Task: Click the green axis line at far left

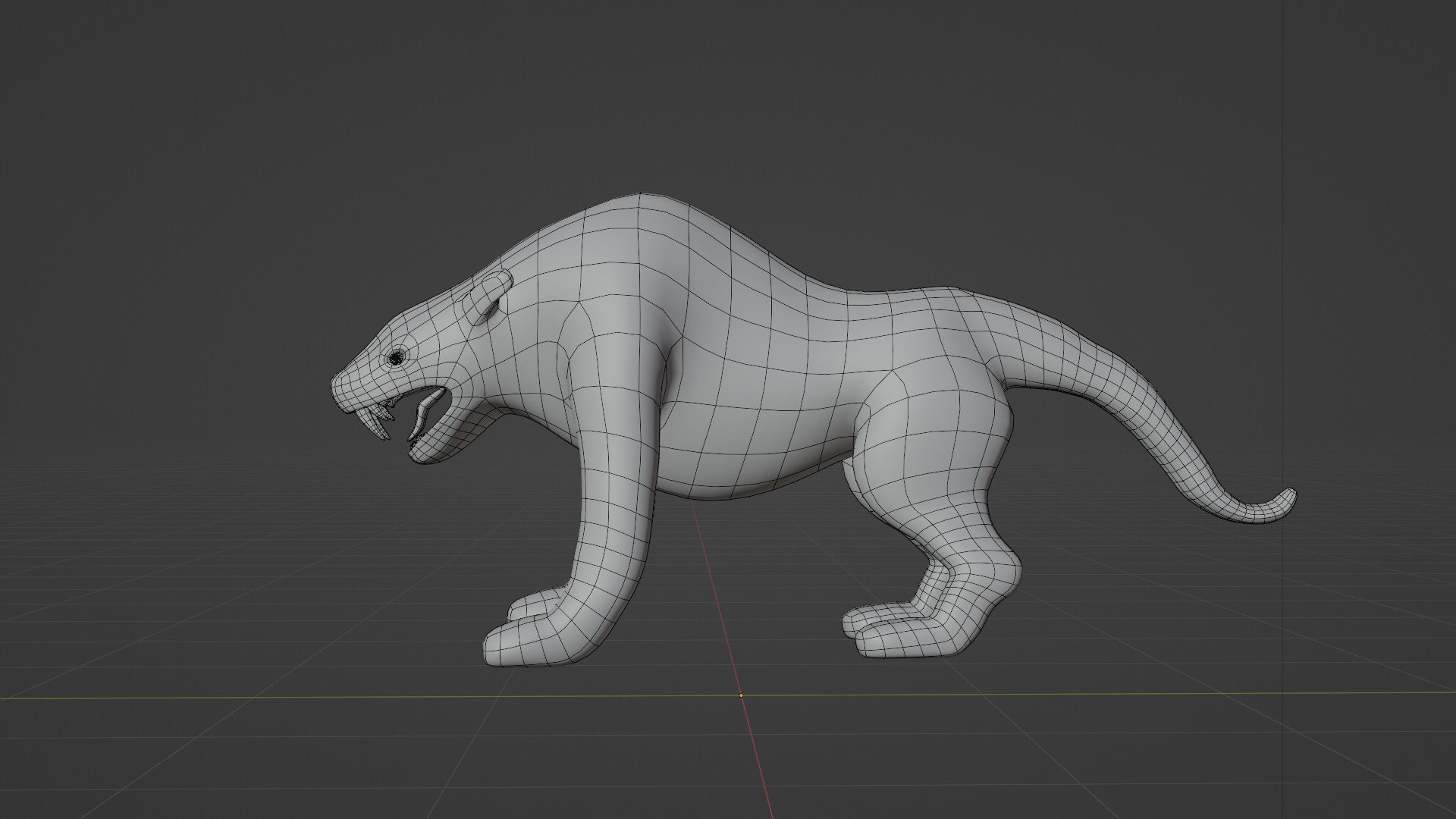Action: click(x=76, y=698)
